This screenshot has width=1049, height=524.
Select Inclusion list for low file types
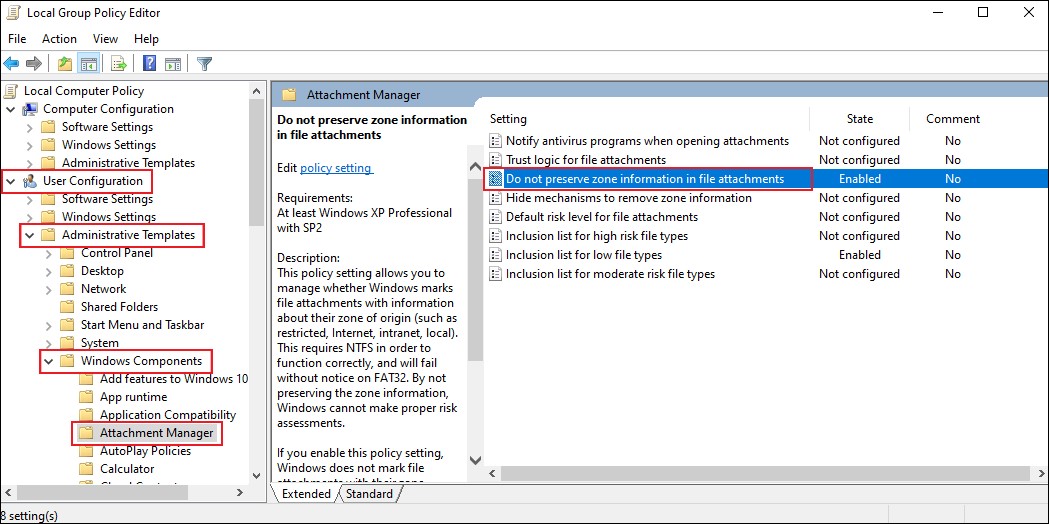point(584,255)
